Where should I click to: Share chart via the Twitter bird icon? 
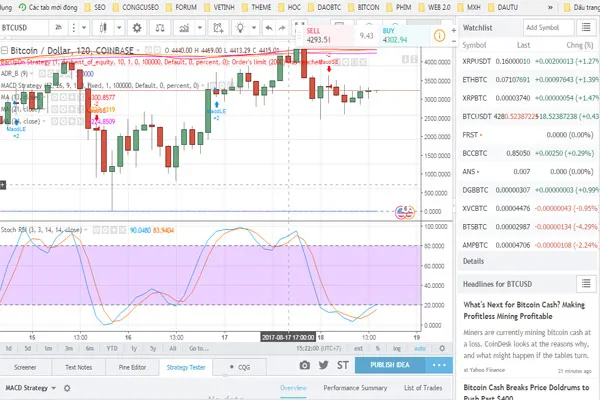pyautogui.click(x=323, y=365)
